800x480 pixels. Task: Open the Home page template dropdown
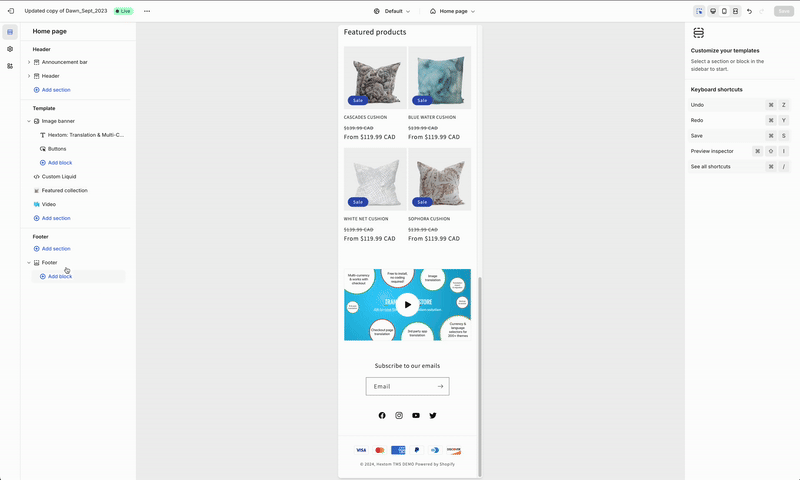tap(453, 11)
